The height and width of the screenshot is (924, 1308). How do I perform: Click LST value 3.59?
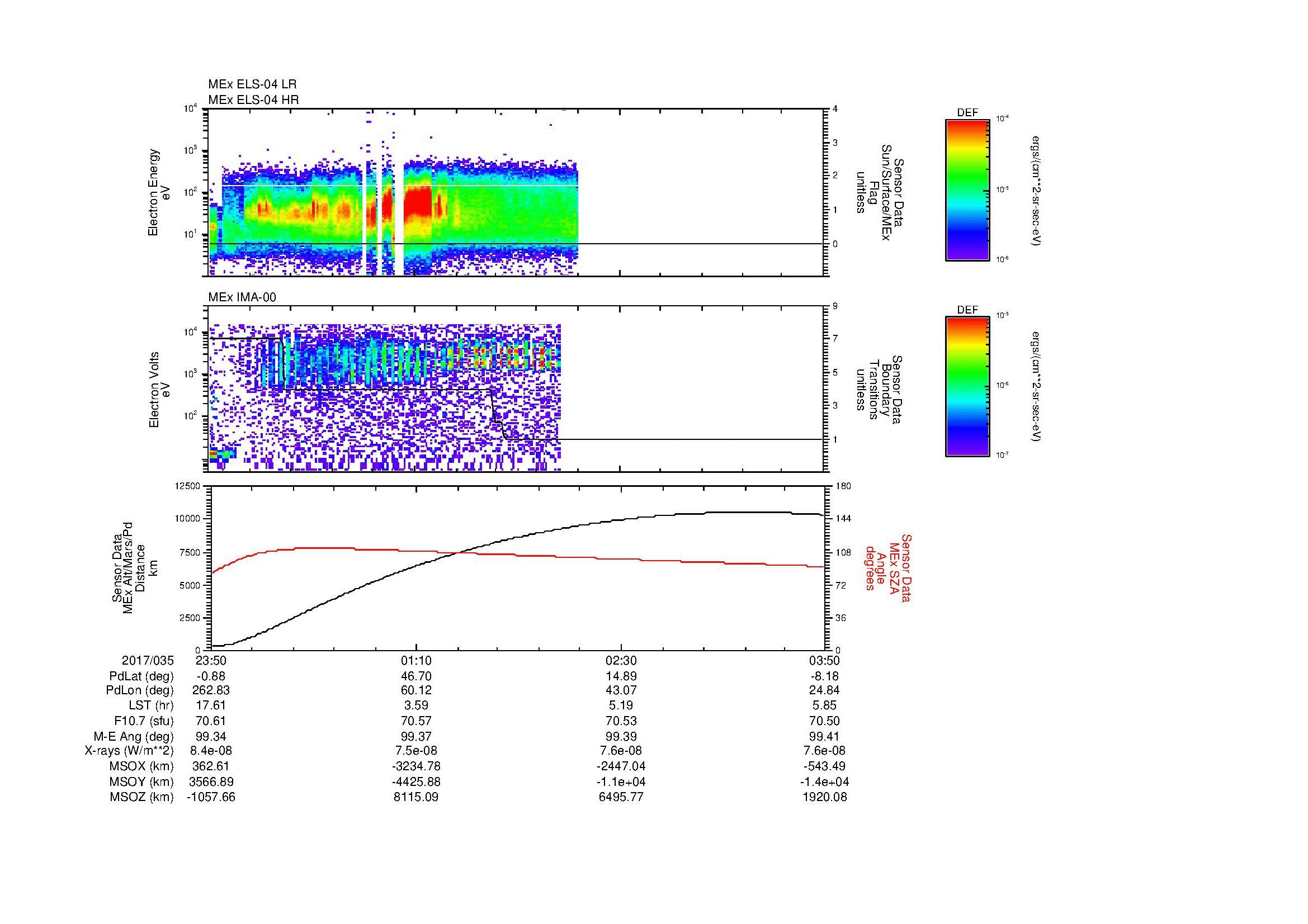click(417, 706)
